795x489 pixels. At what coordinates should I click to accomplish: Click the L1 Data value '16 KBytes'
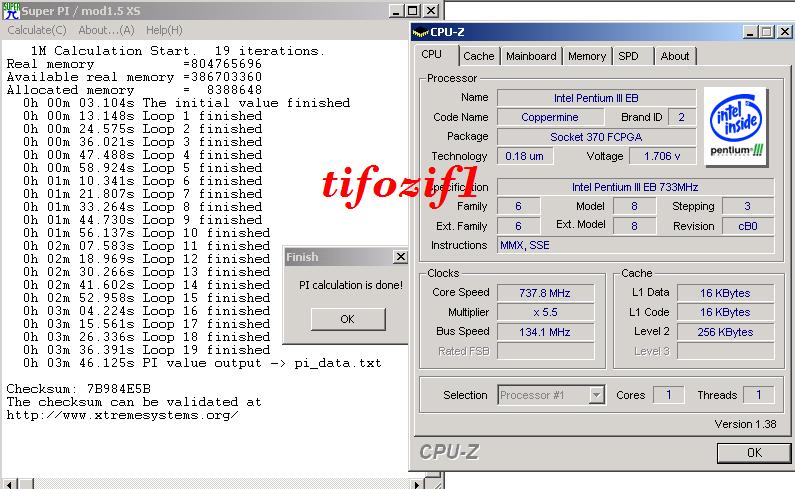(726, 293)
